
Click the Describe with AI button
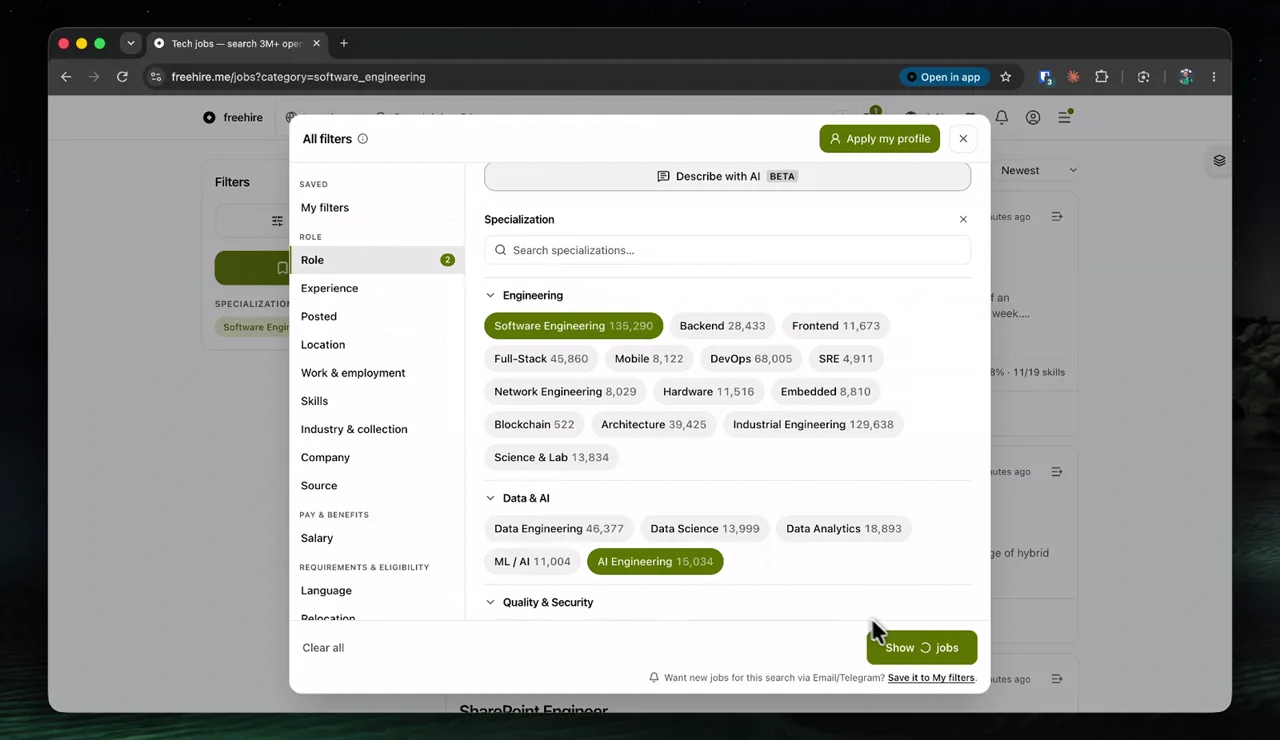pyautogui.click(x=727, y=176)
